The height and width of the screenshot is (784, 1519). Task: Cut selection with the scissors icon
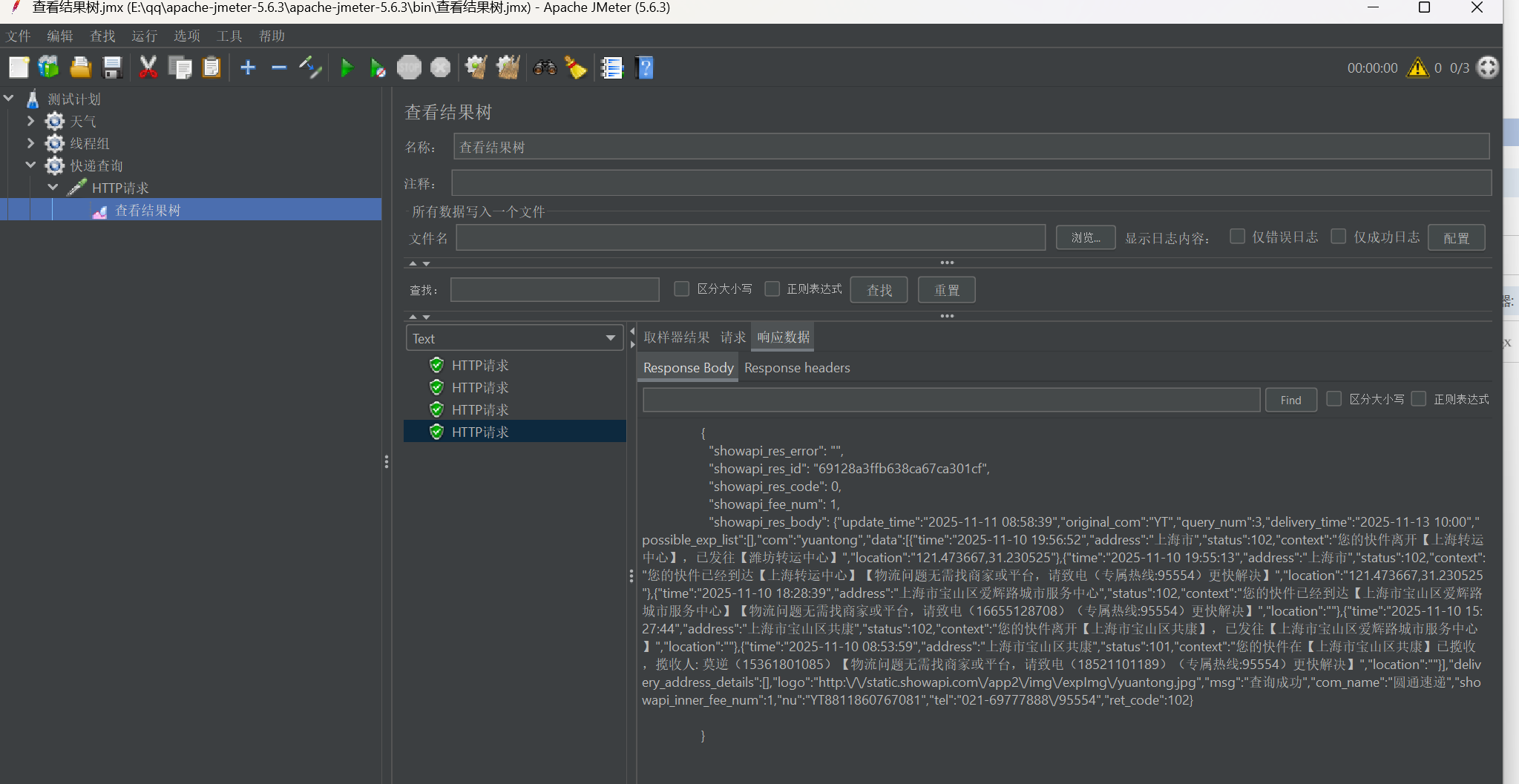(x=148, y=67)
